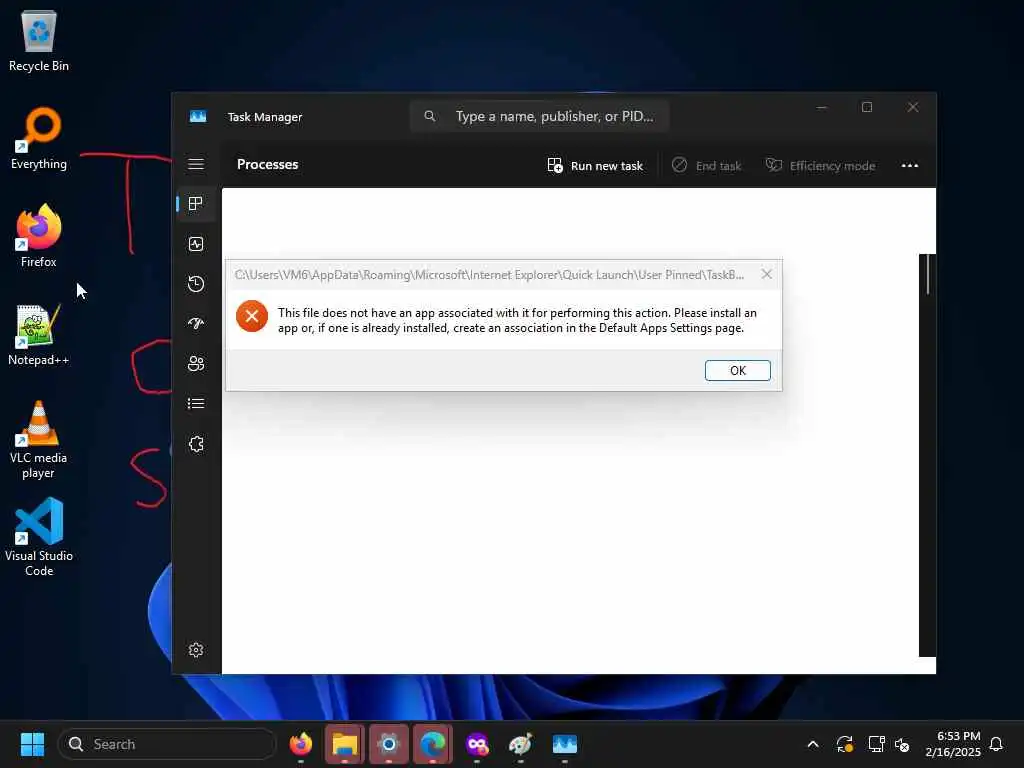Open the Startup apps page icon
Screen dimensions: 1024x768
[196, 324]
